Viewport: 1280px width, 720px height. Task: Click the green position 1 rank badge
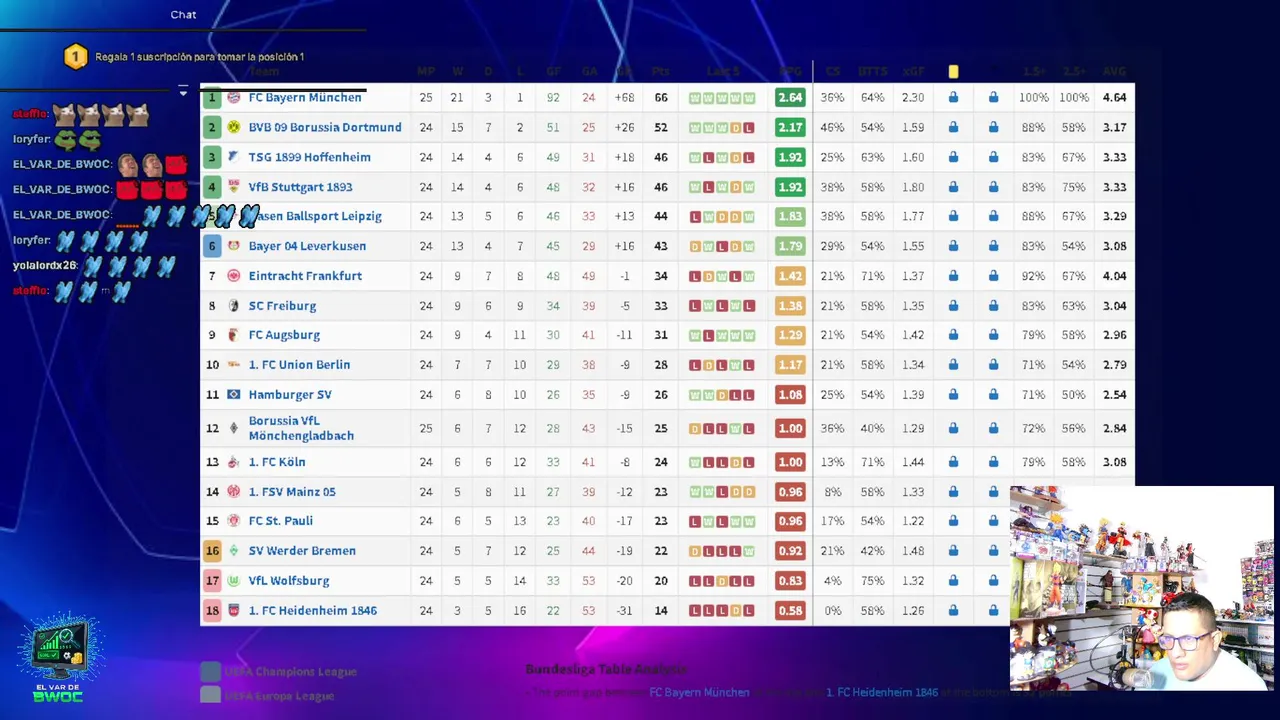211,98
